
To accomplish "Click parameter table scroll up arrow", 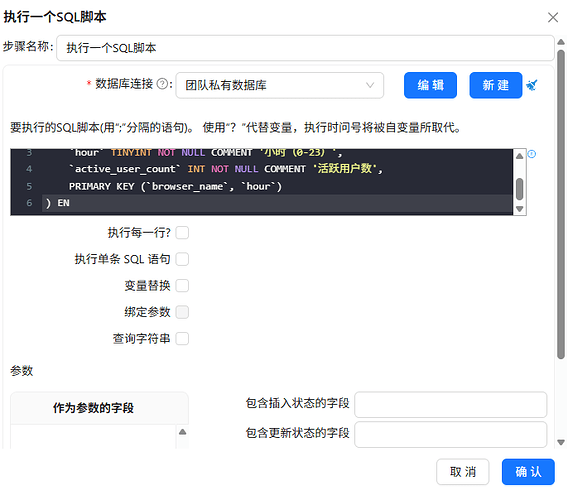I will click(182, 432).
